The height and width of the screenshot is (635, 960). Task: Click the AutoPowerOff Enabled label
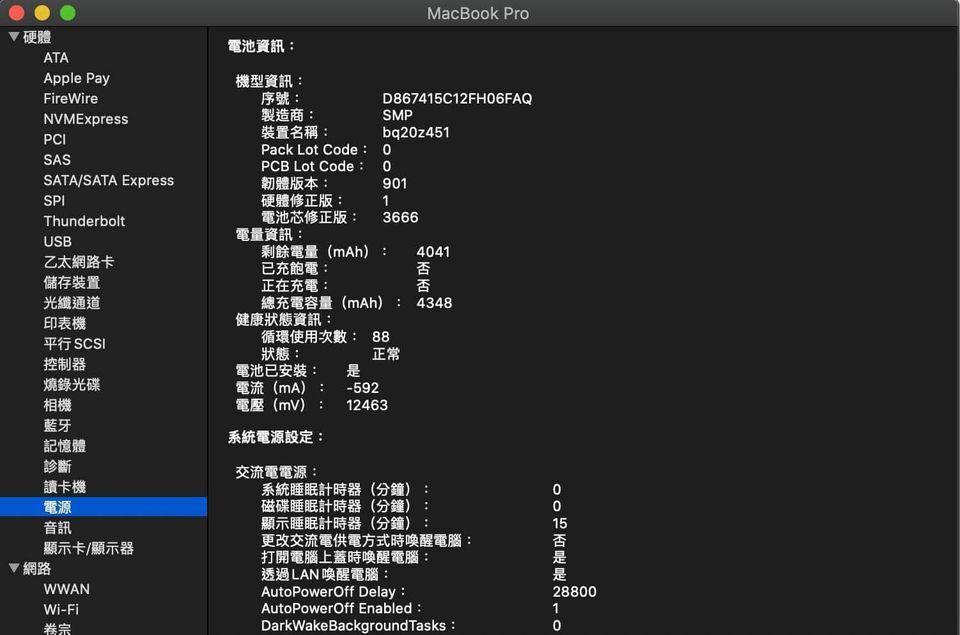341,609
